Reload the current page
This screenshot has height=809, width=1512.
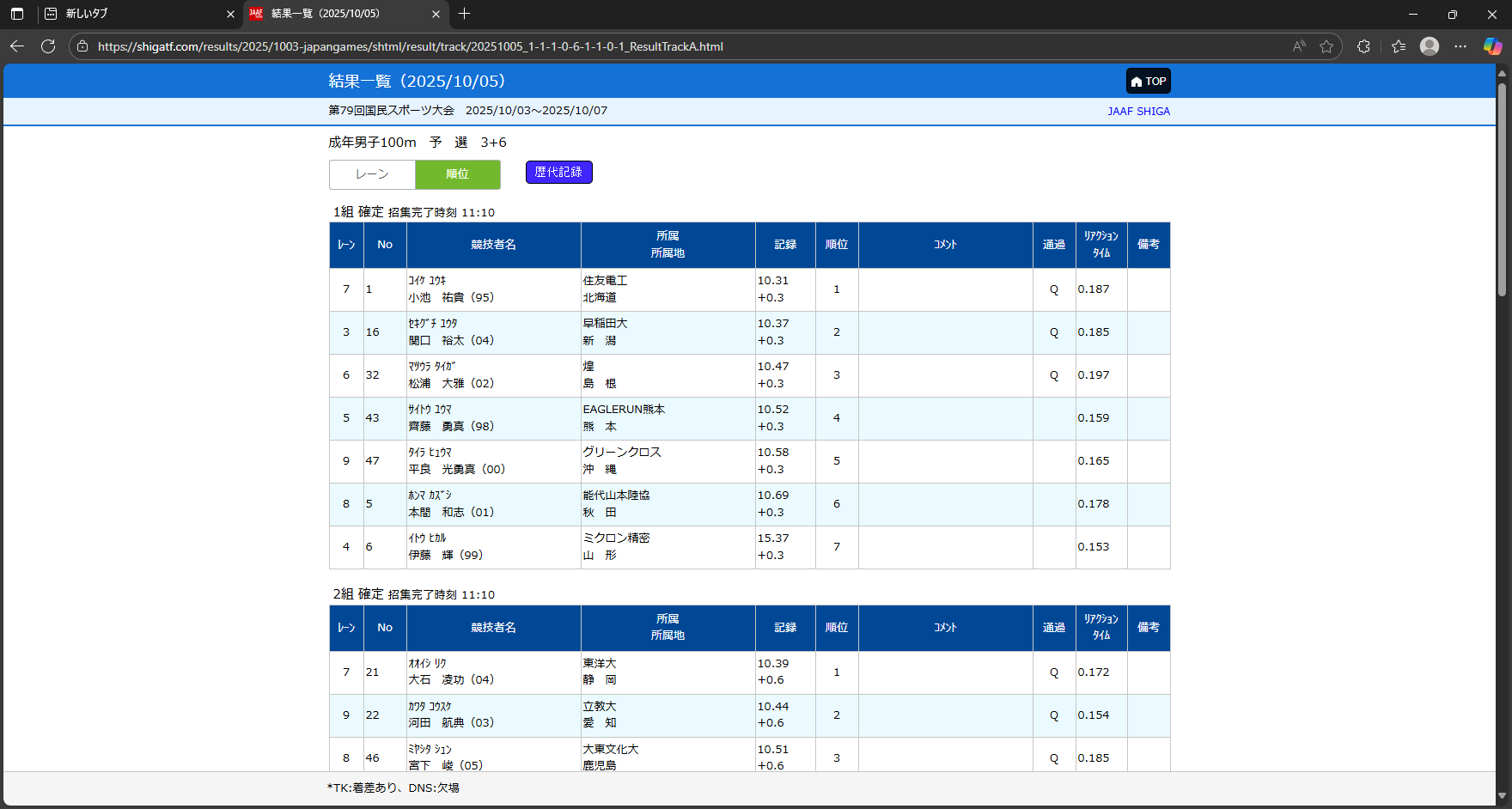(x=48, y=46)
